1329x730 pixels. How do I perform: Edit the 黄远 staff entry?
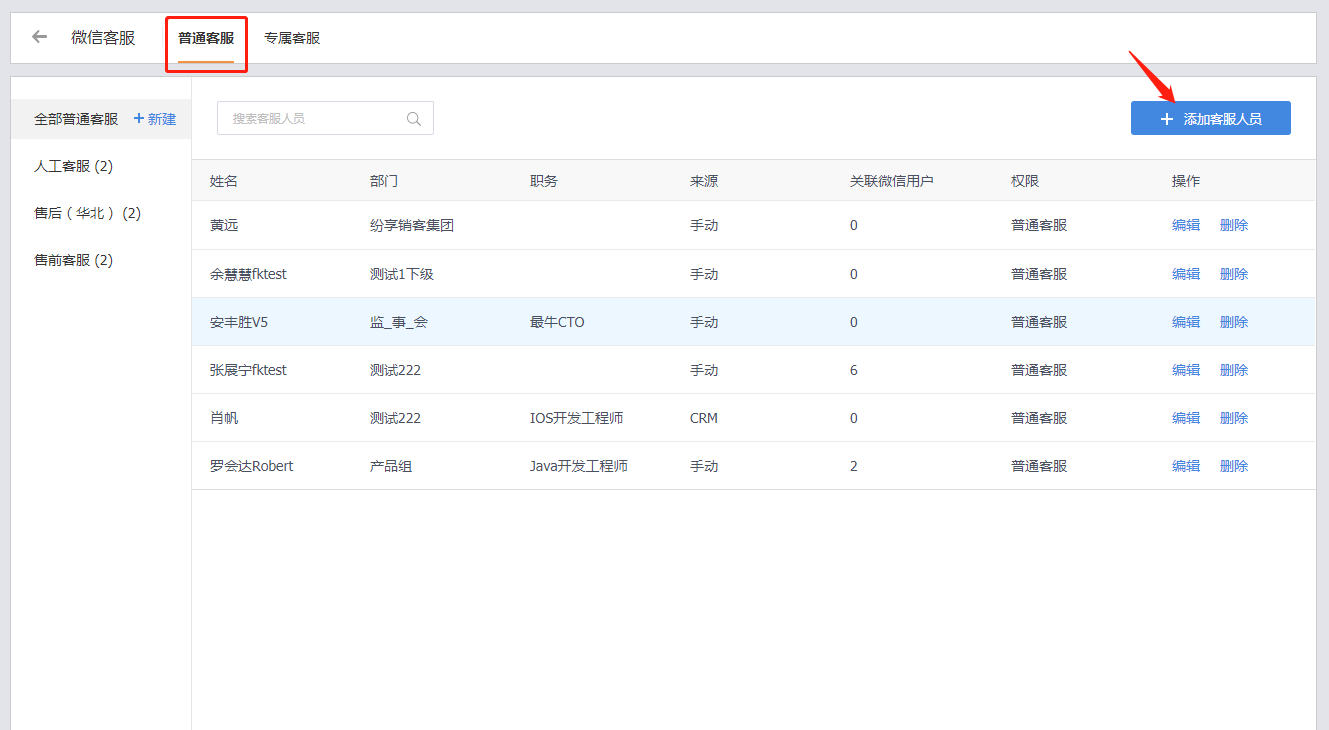click(1185, 225)
